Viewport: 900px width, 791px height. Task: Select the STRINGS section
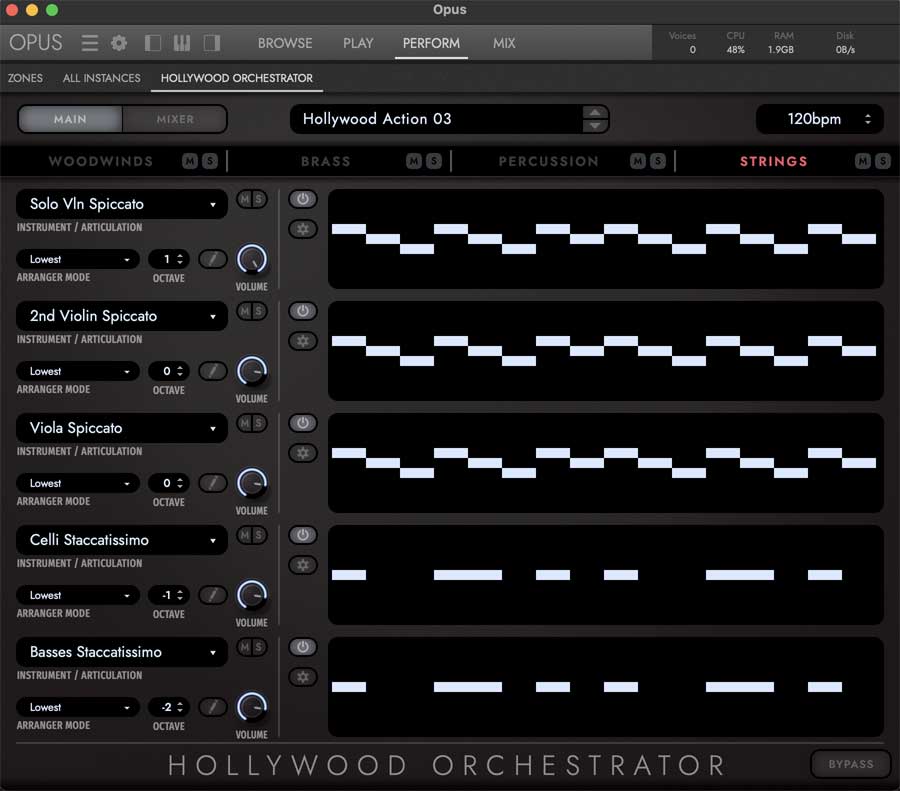tap(773, 161)
